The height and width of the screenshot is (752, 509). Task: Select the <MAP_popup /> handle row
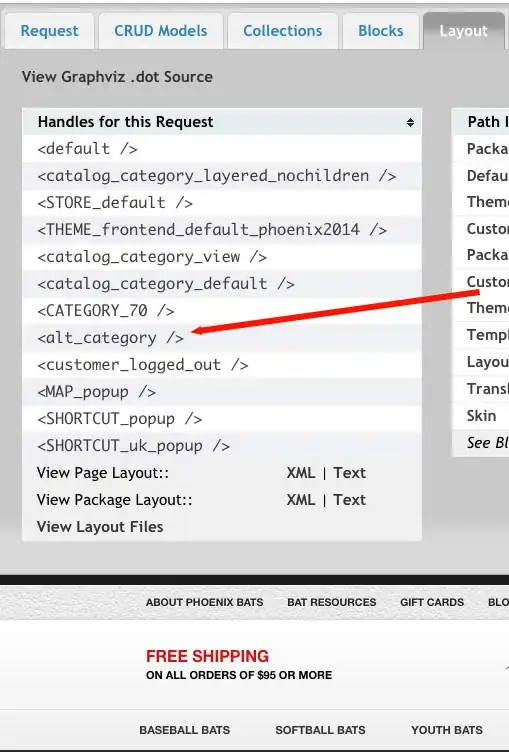(222, 392)
